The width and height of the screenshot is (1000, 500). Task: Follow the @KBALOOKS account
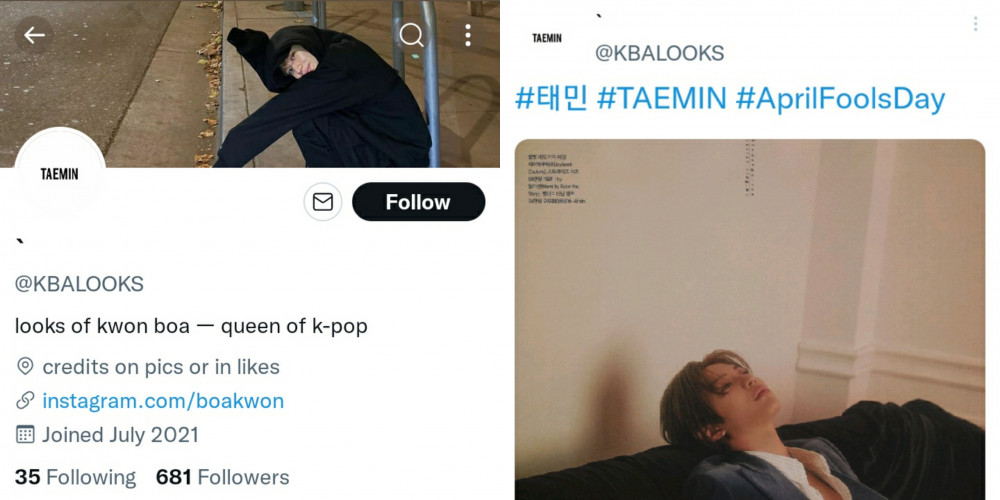point(418,202)
